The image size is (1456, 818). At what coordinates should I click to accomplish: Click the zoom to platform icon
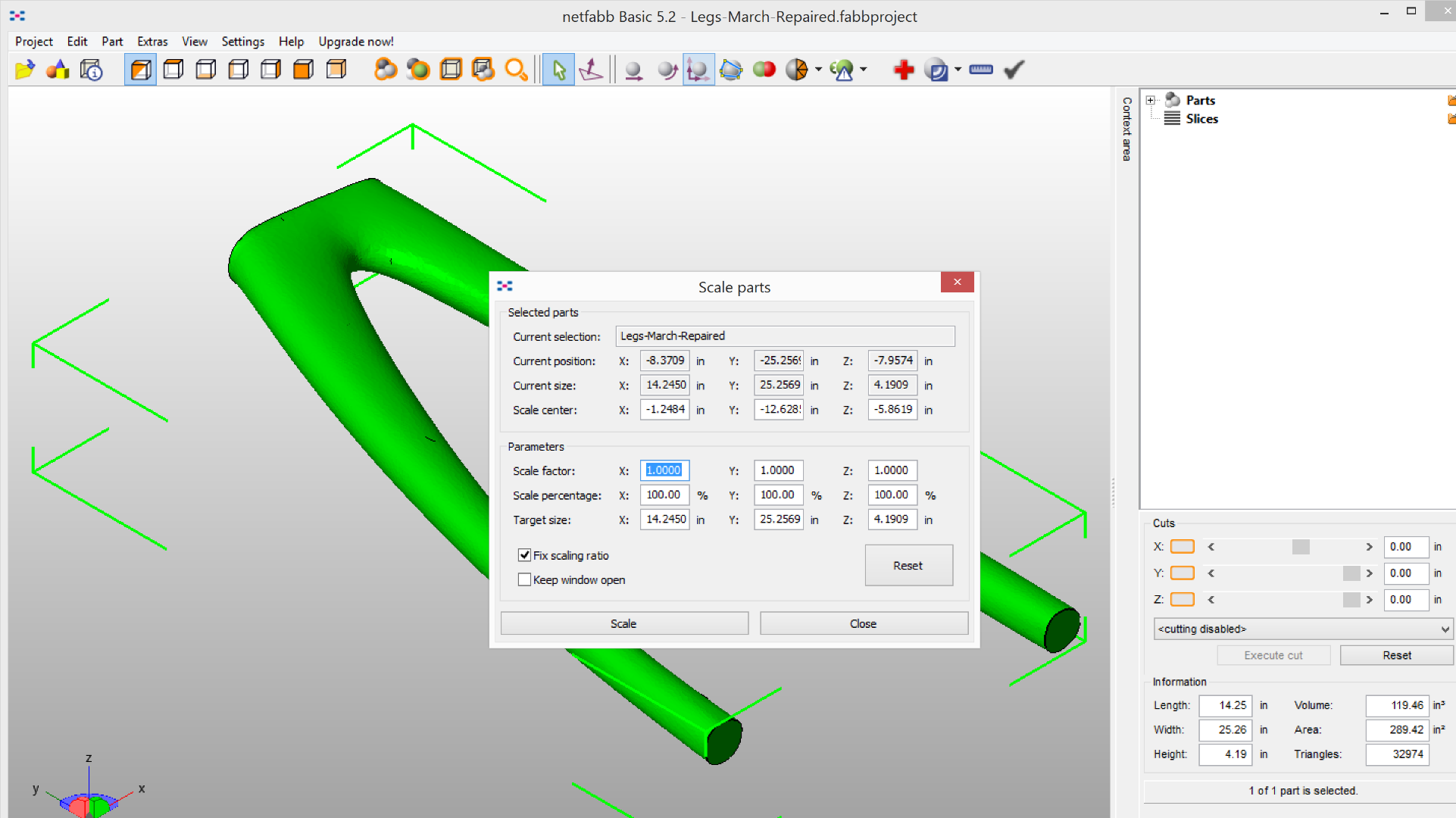click(451, 70)
